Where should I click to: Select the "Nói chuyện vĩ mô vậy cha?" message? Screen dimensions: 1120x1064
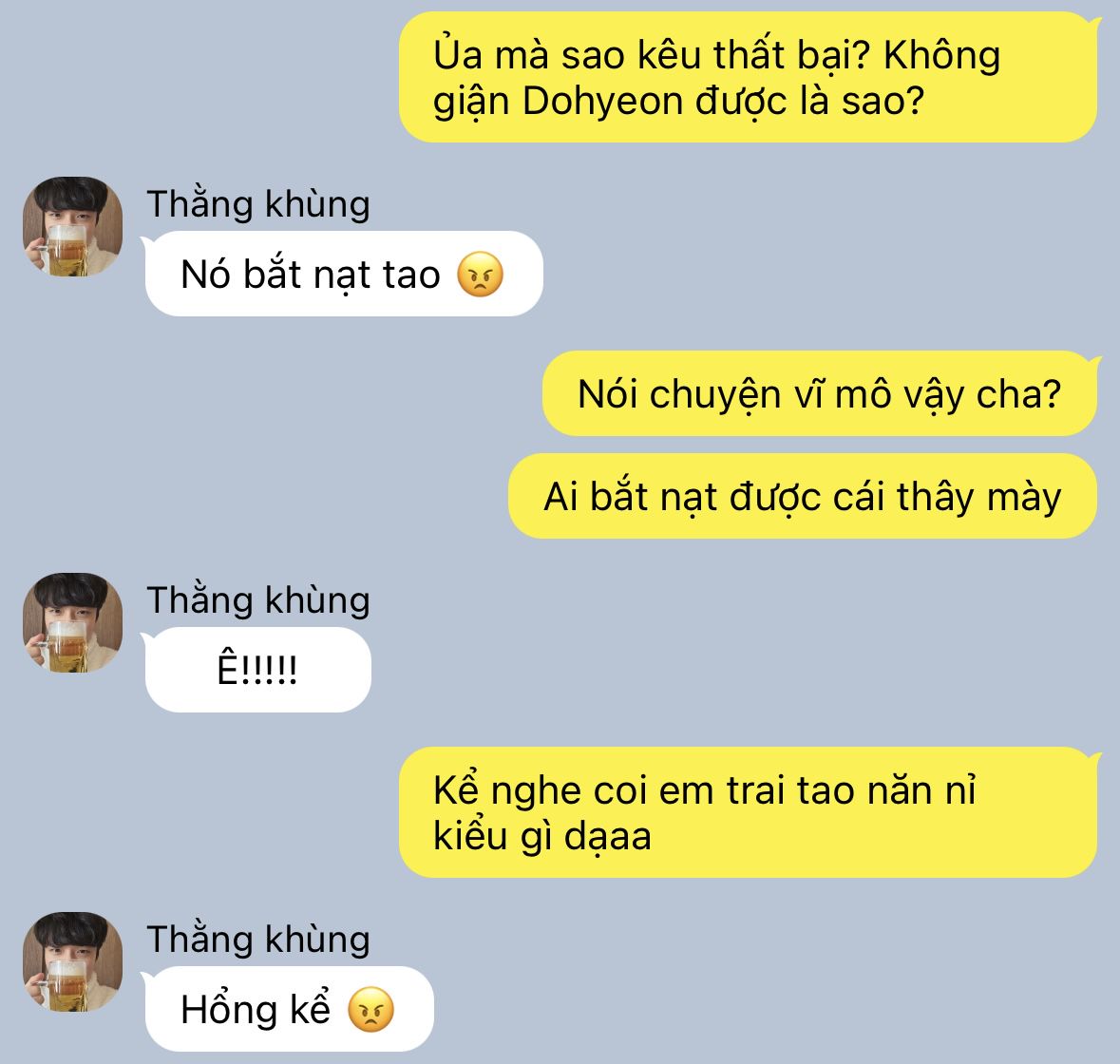click(x=820, y=393)
